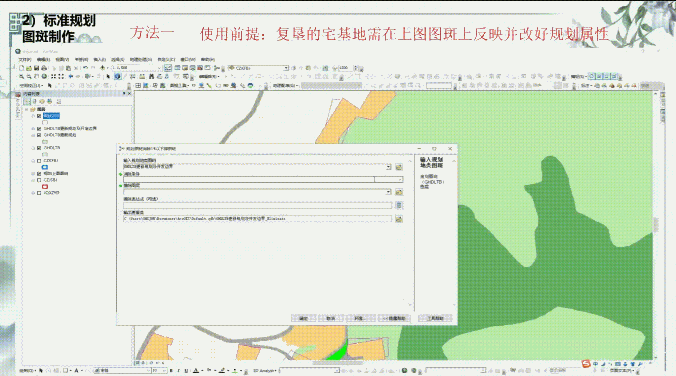
Task: Open the input layer dropdown arrow in dialog
Action: coord(388,167)
